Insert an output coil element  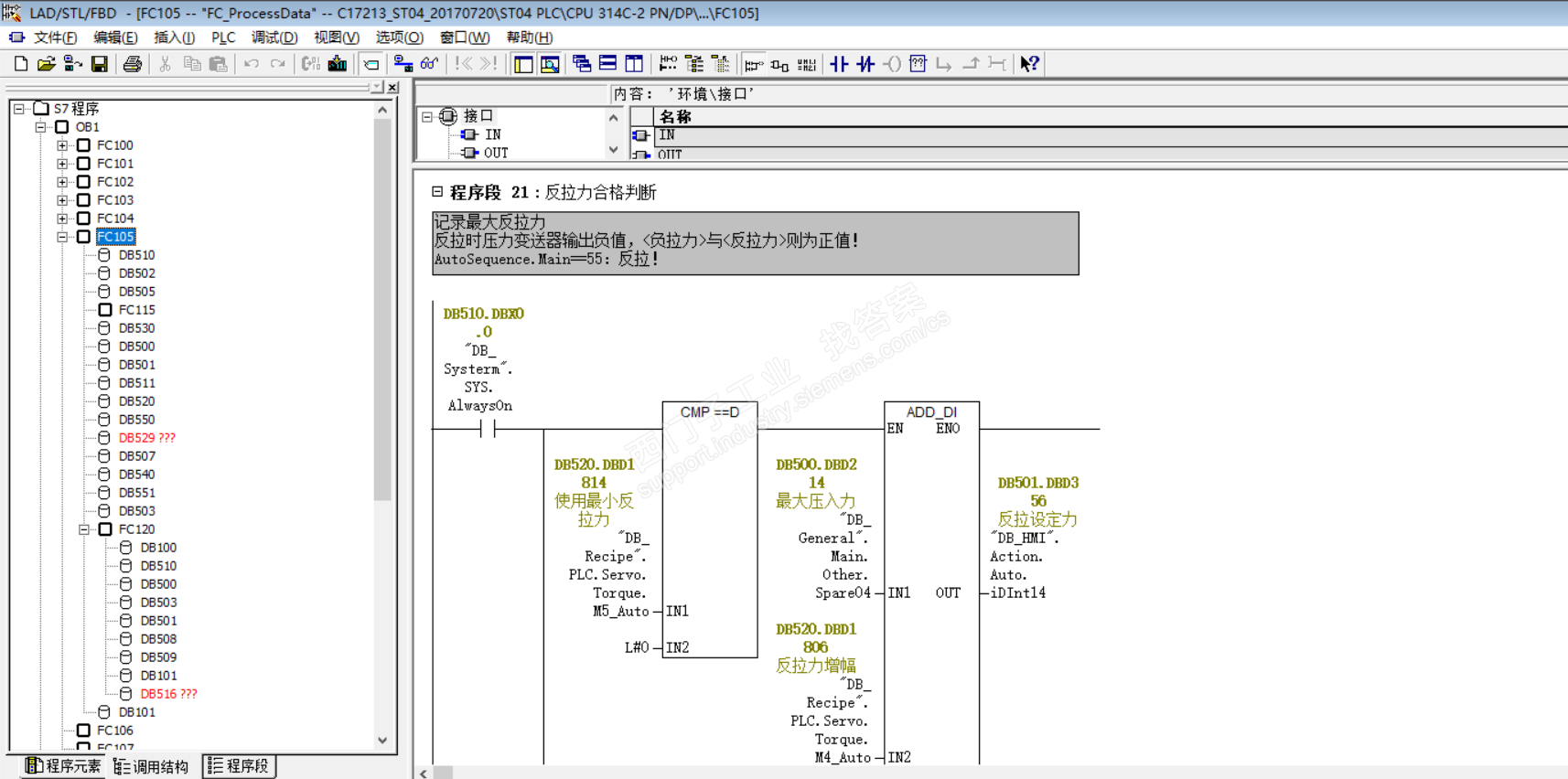click(x=892, y=64)
